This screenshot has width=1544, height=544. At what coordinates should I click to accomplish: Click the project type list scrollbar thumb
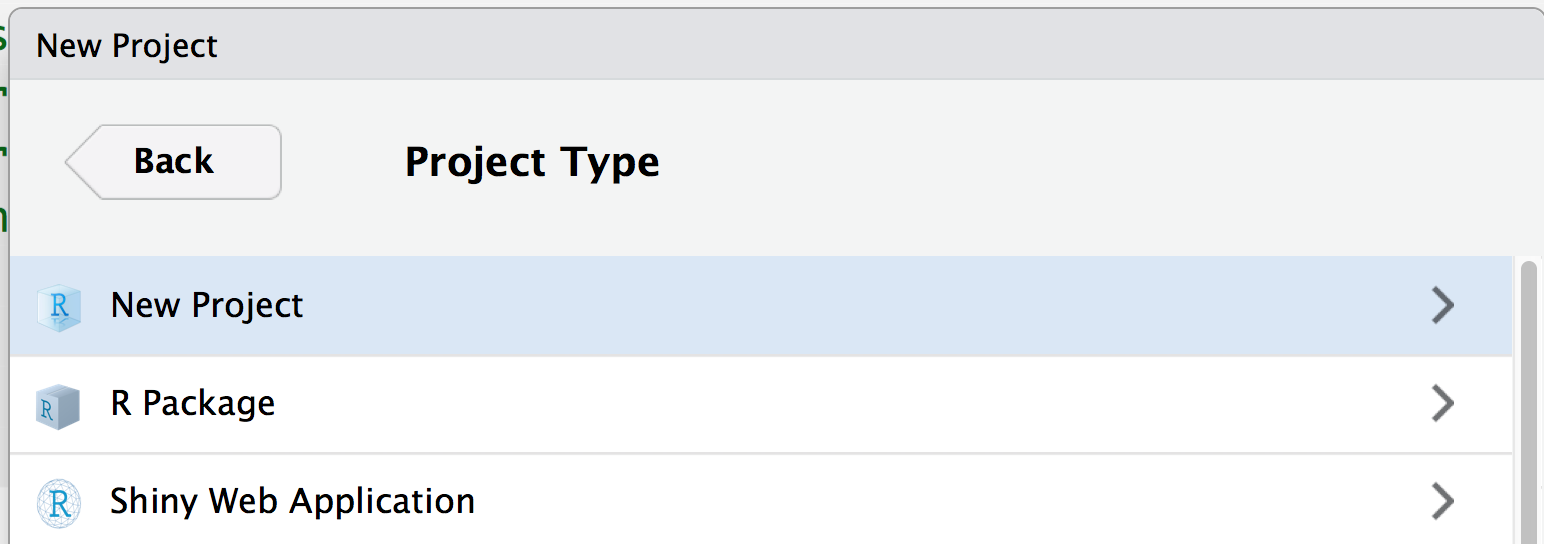click(x=1528, y=400)
